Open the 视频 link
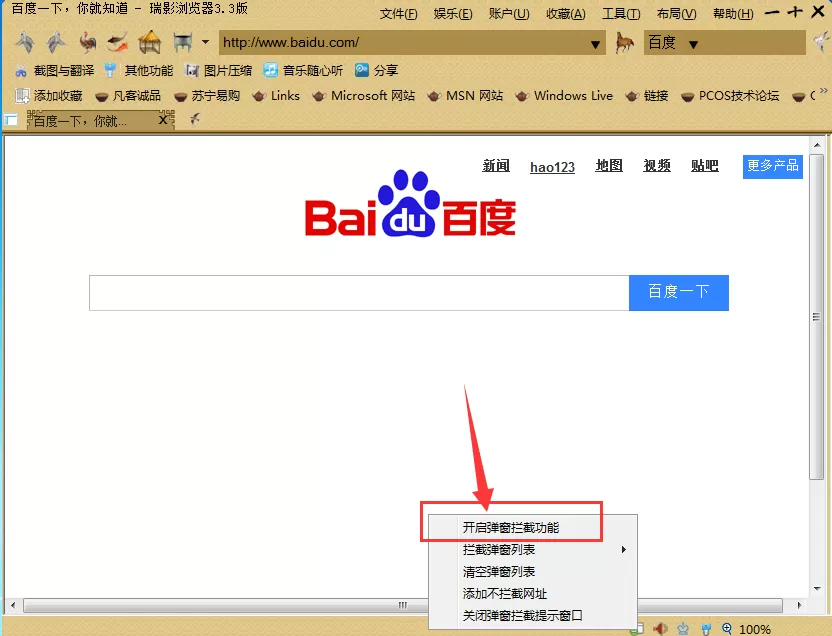This screenshot has width=832, height=636. point(657,166)
